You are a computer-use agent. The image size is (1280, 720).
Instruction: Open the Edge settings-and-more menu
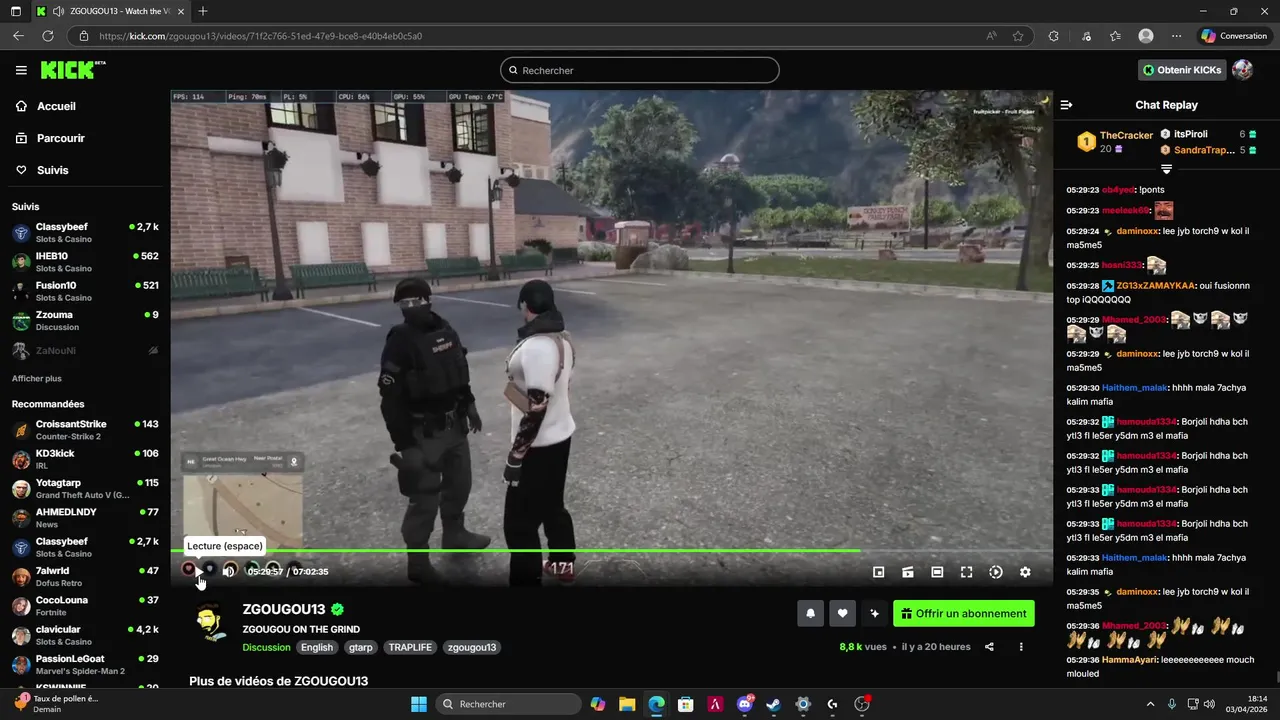(1176, 36)
